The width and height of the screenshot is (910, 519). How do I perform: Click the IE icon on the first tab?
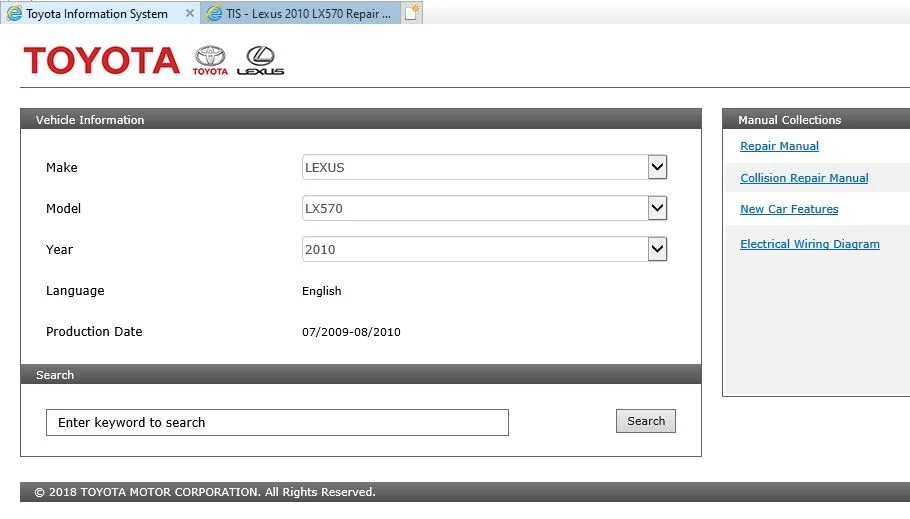14,14
